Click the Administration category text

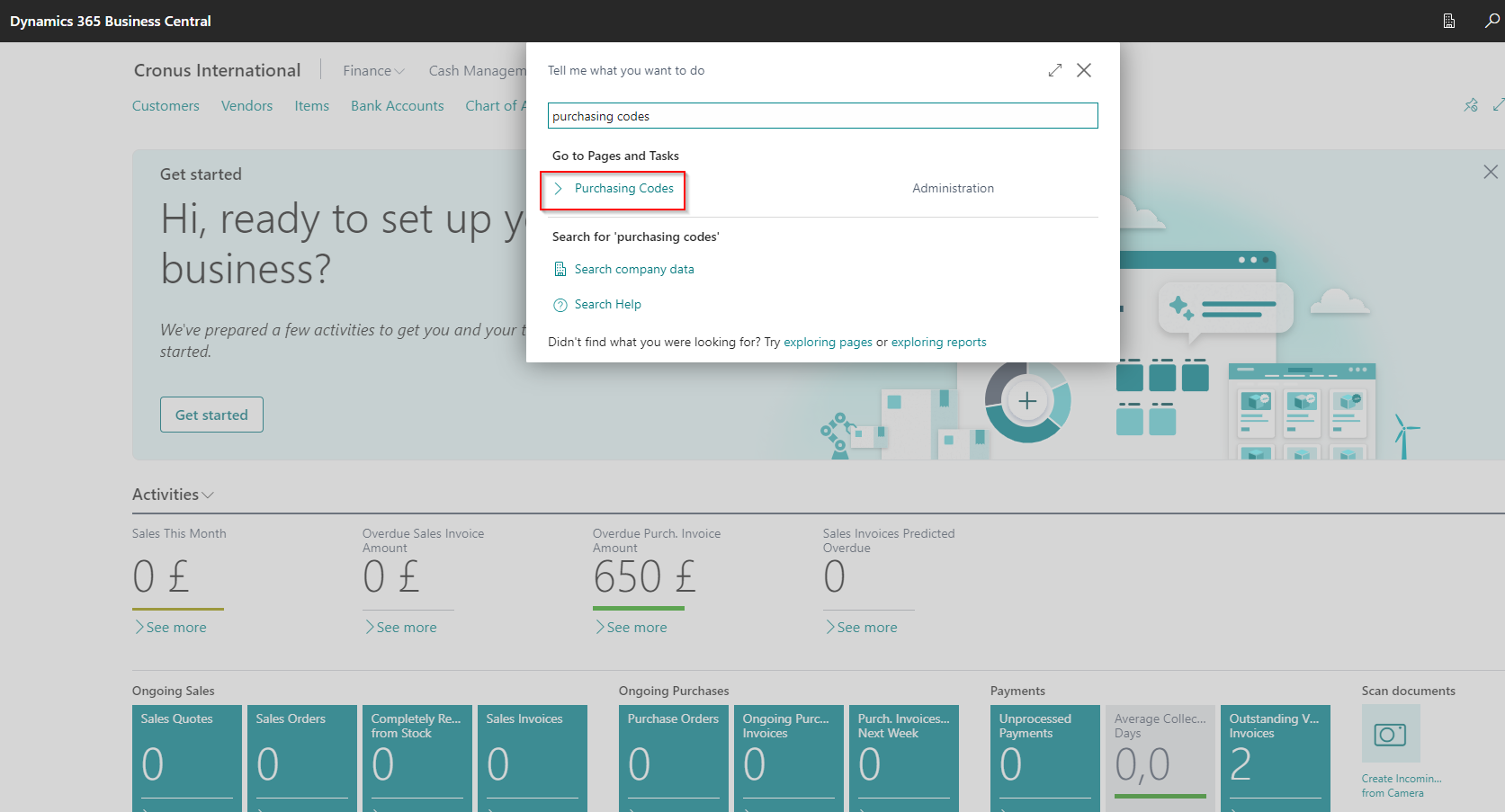[x=953, y=188]
